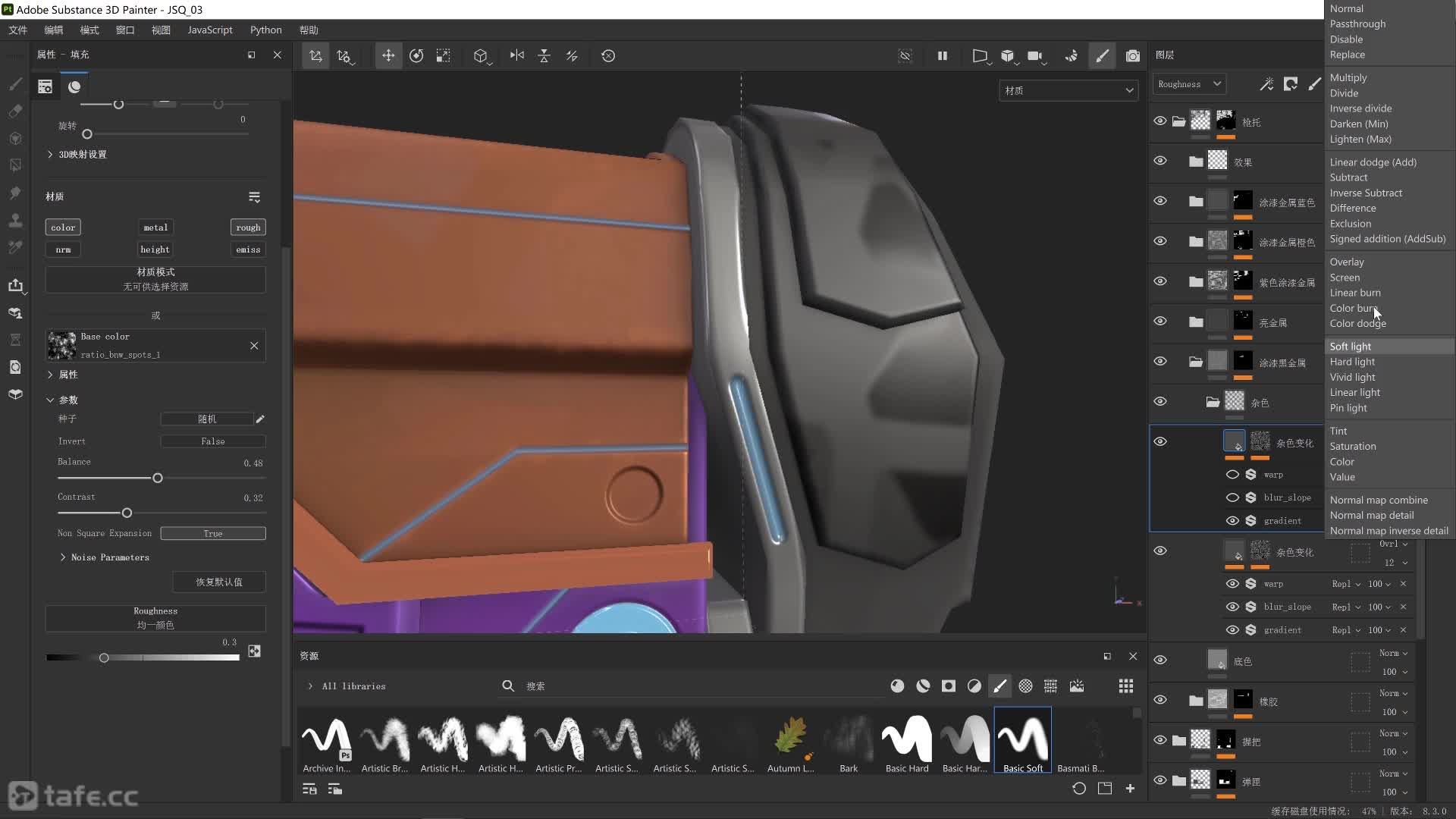Click the translate move gizmo icon

pyautogui.click(x=388, y=55)
